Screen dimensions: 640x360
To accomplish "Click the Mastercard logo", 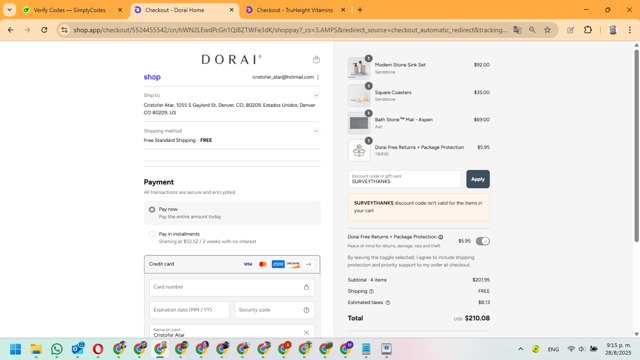I will coord(263,264).
